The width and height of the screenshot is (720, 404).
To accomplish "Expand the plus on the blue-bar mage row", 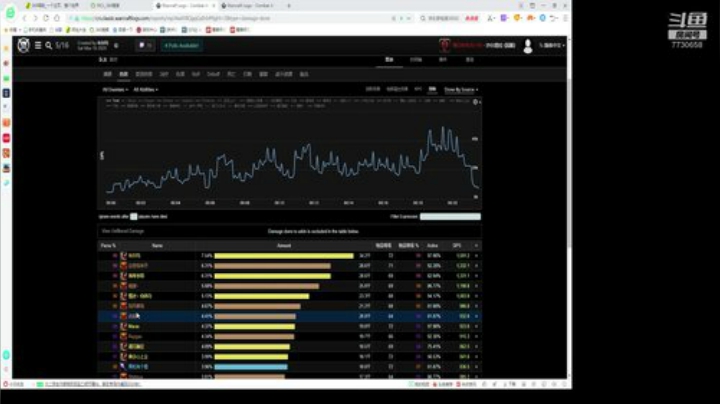I will [476, 367].
